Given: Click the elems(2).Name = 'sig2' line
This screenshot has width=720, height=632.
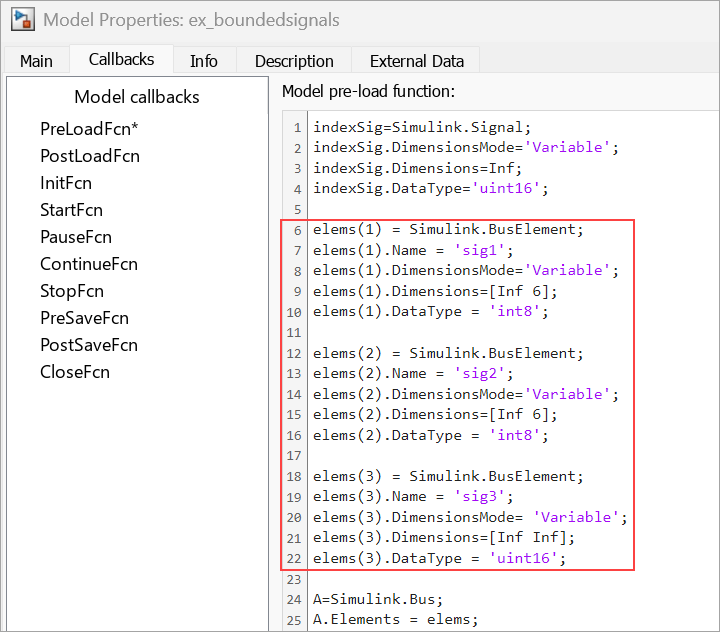Looking at the screenshot, I should 413,373.
